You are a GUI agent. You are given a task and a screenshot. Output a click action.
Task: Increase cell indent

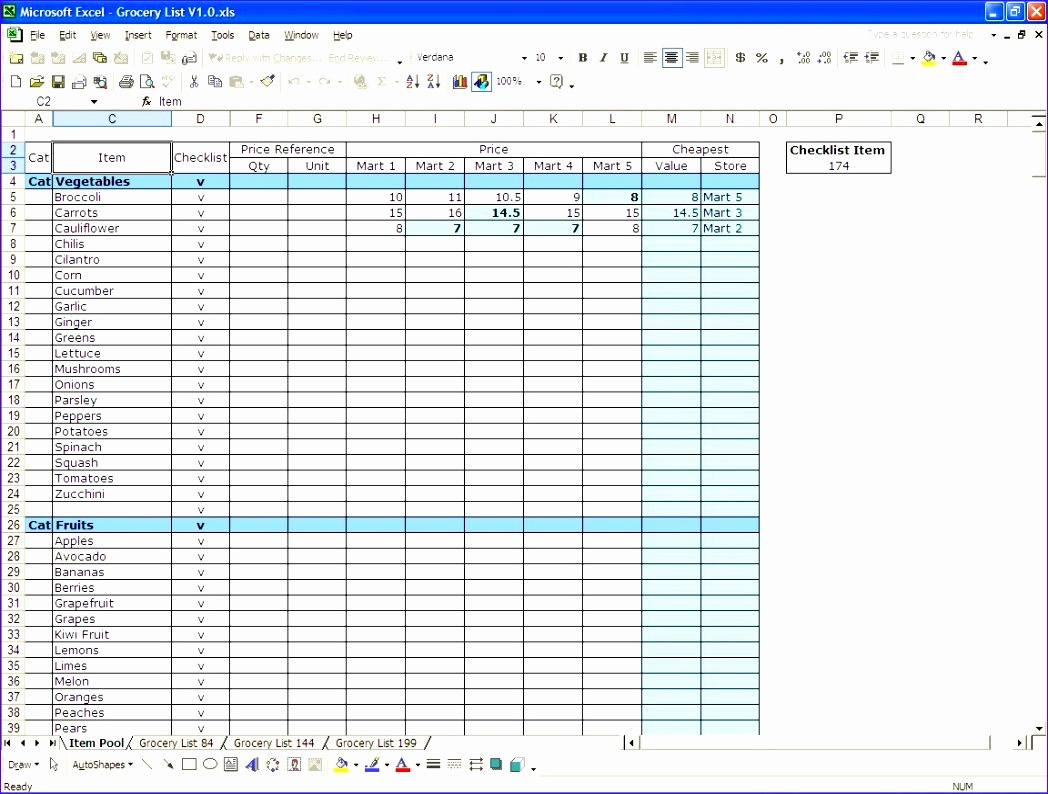coord(872,58)
